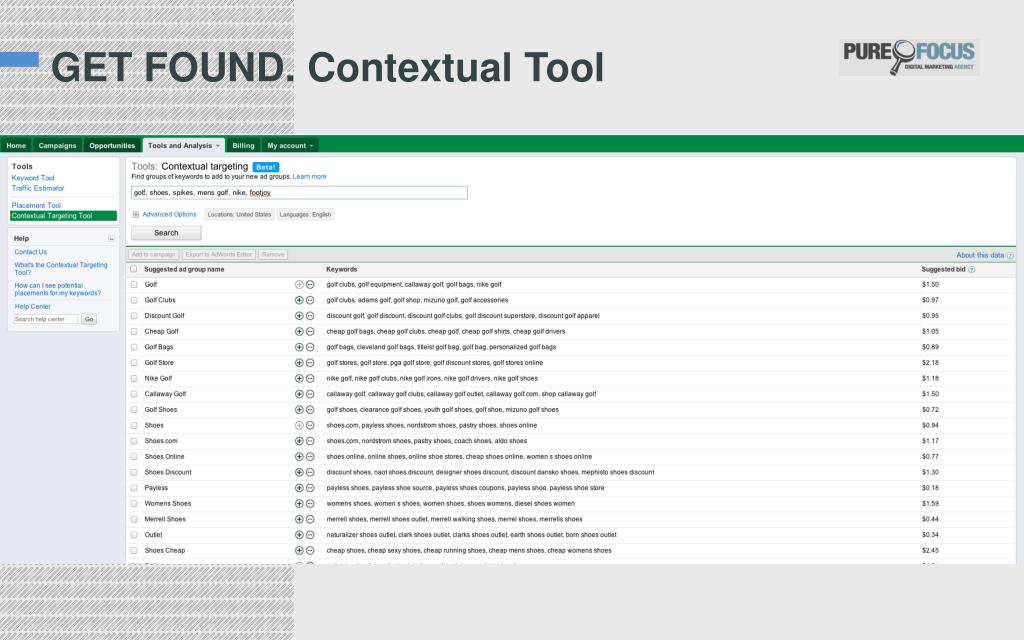The width and height of the screenshot is (1024, 640).
Task: Remove the Golf Store group (minus icon)
Action: 310,363
